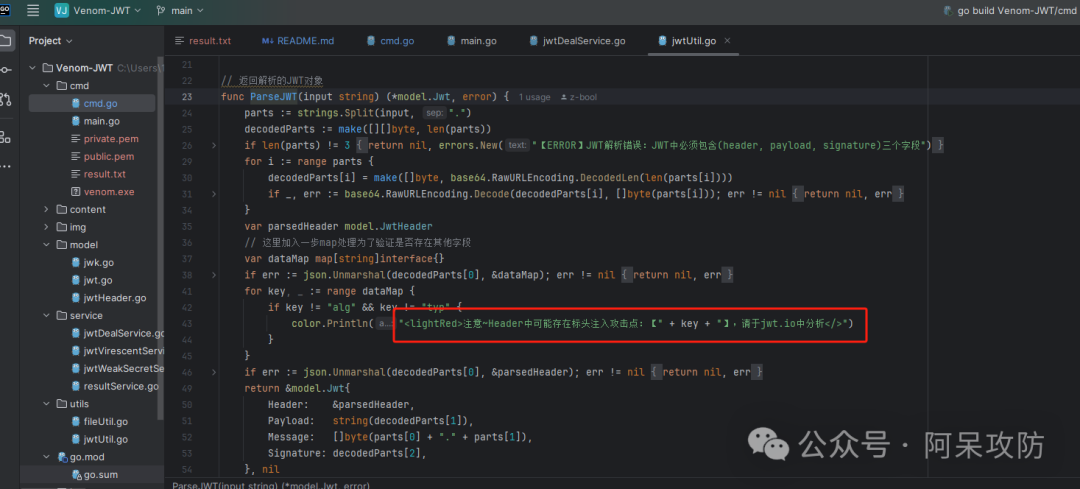Select the jwtUtil.go editor tab
The image size is (1080, 489).
687,41
